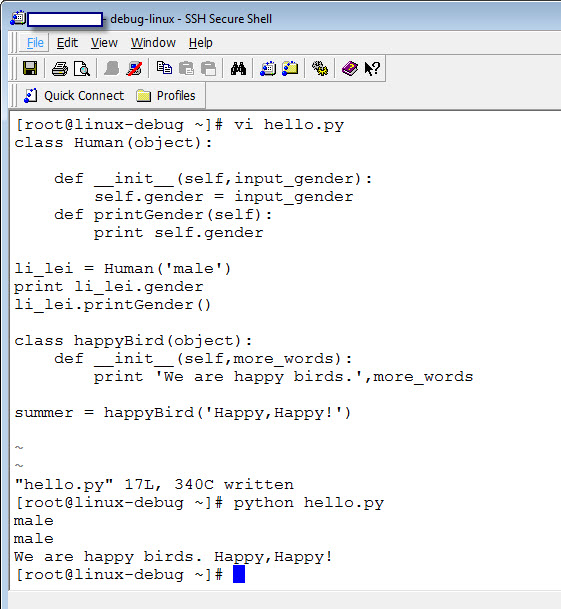561x609 pixels.
Task: Click the Profiles button label
Action: tap(176, 96)
